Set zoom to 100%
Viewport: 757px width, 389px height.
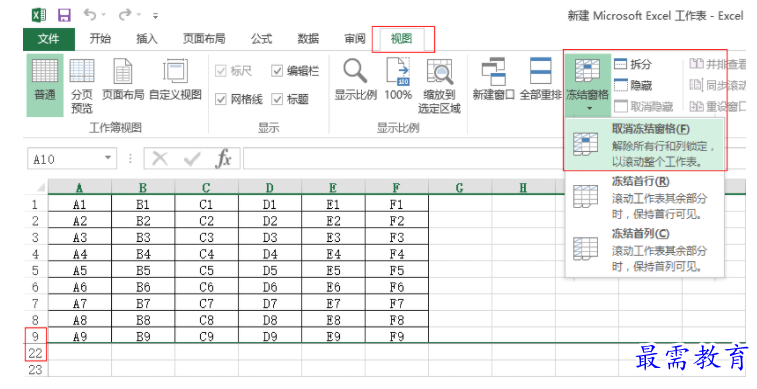[398, 80]
